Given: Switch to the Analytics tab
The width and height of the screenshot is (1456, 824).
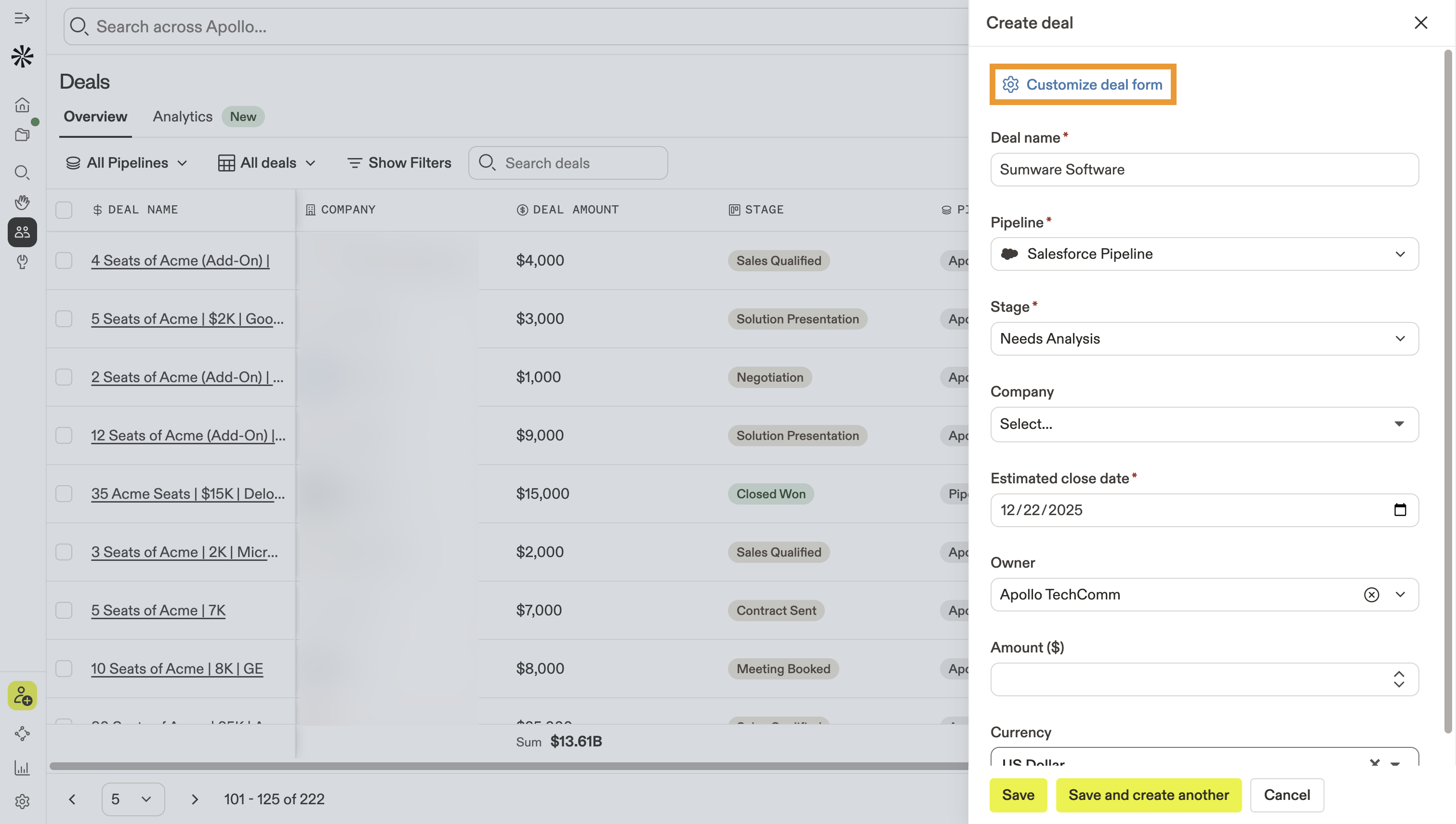Looking at the screenshot, I should [x=183, y=117].
